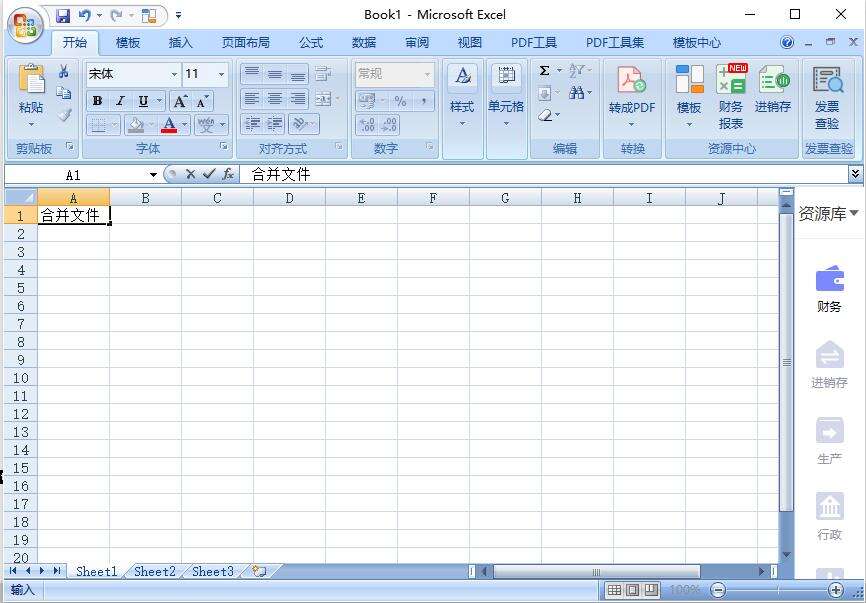Click the formula bar showing 合并文件
This screenshot has width=866, height=603.
coord(543,174)
